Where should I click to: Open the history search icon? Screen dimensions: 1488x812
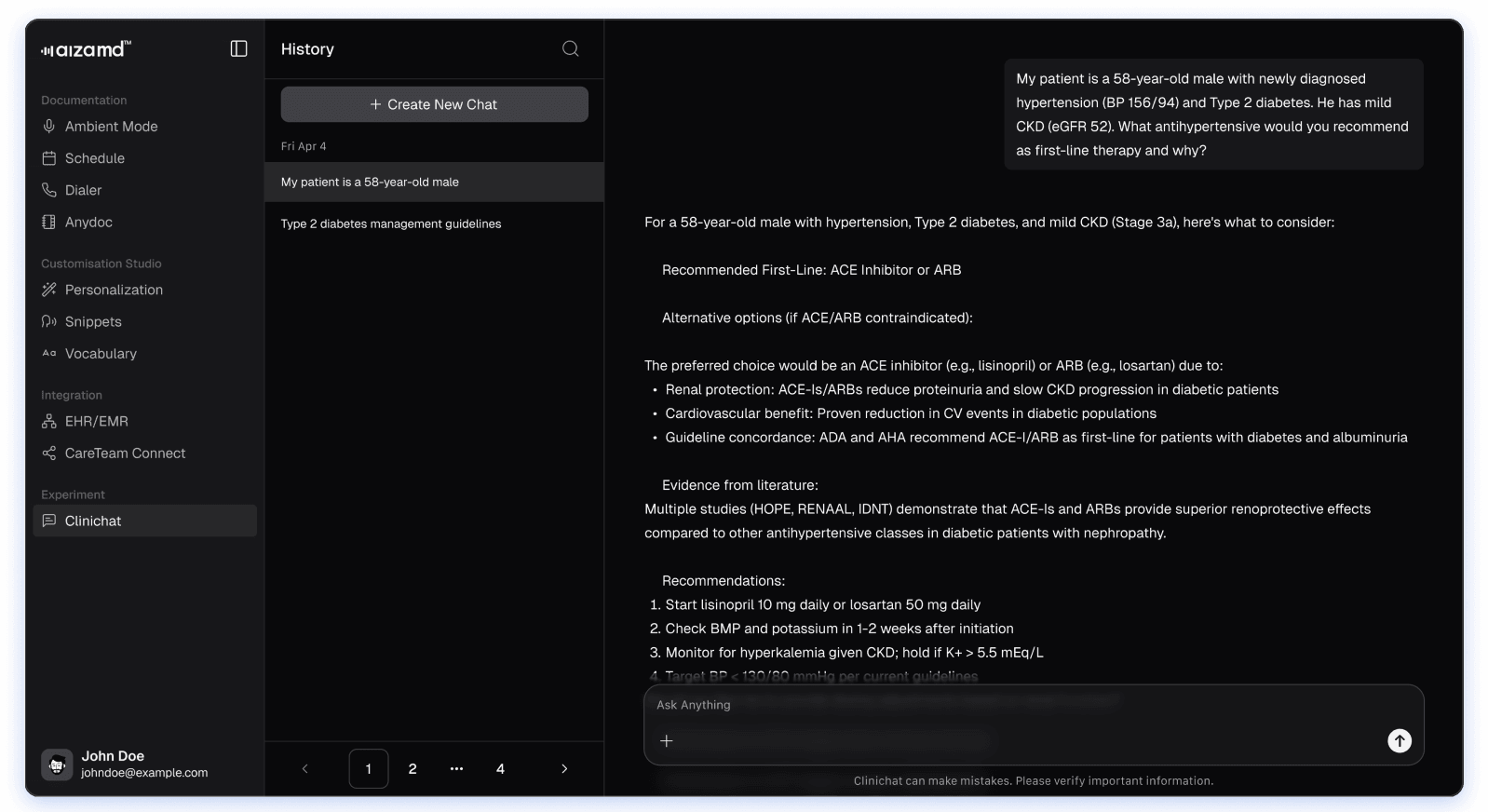[x=570, y=48]
